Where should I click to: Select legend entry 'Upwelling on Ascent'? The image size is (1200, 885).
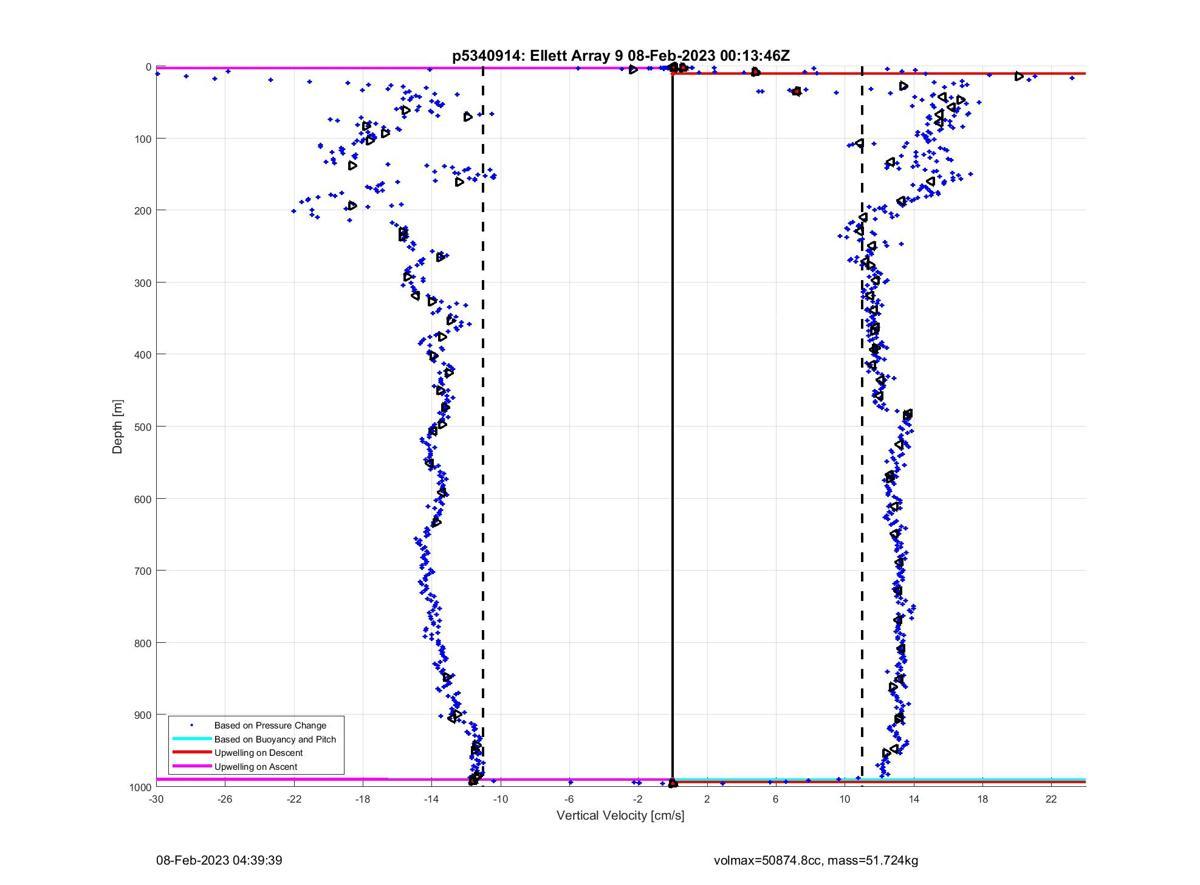256,767
